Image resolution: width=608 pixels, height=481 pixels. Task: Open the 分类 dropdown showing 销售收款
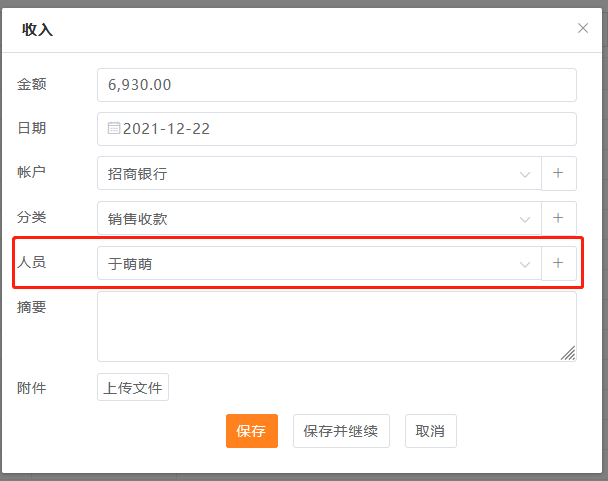pos(310,219)
